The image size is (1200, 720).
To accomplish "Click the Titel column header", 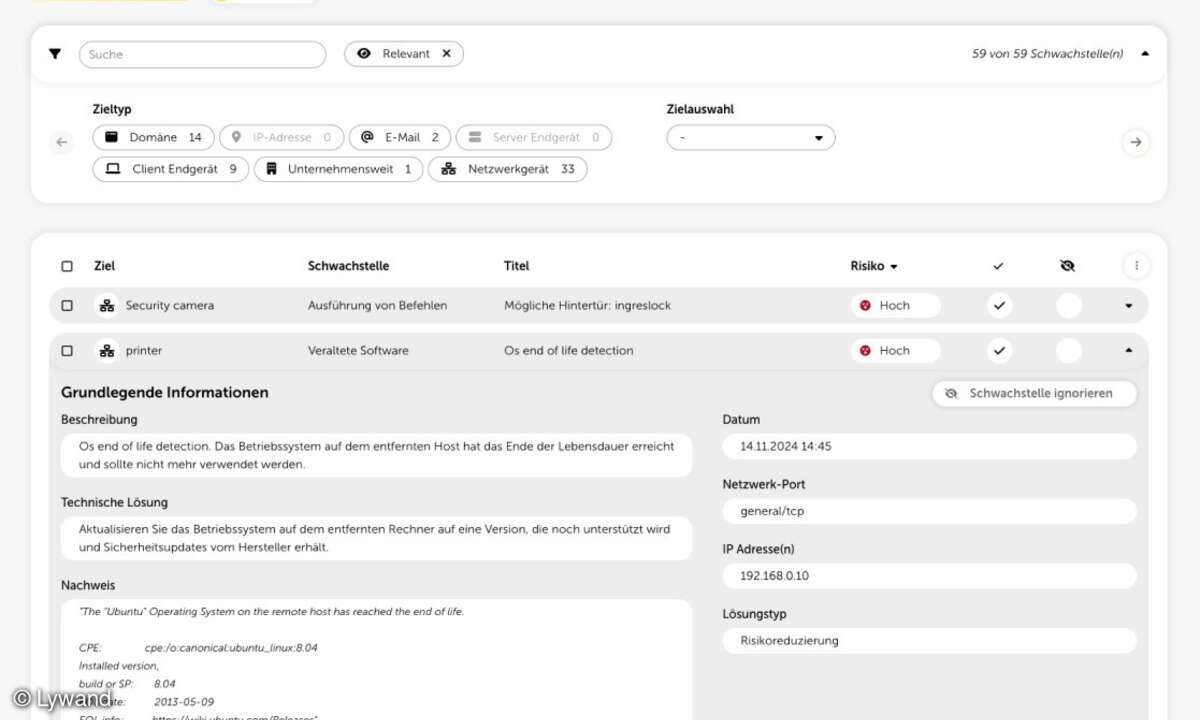I will tap(516, 266).
